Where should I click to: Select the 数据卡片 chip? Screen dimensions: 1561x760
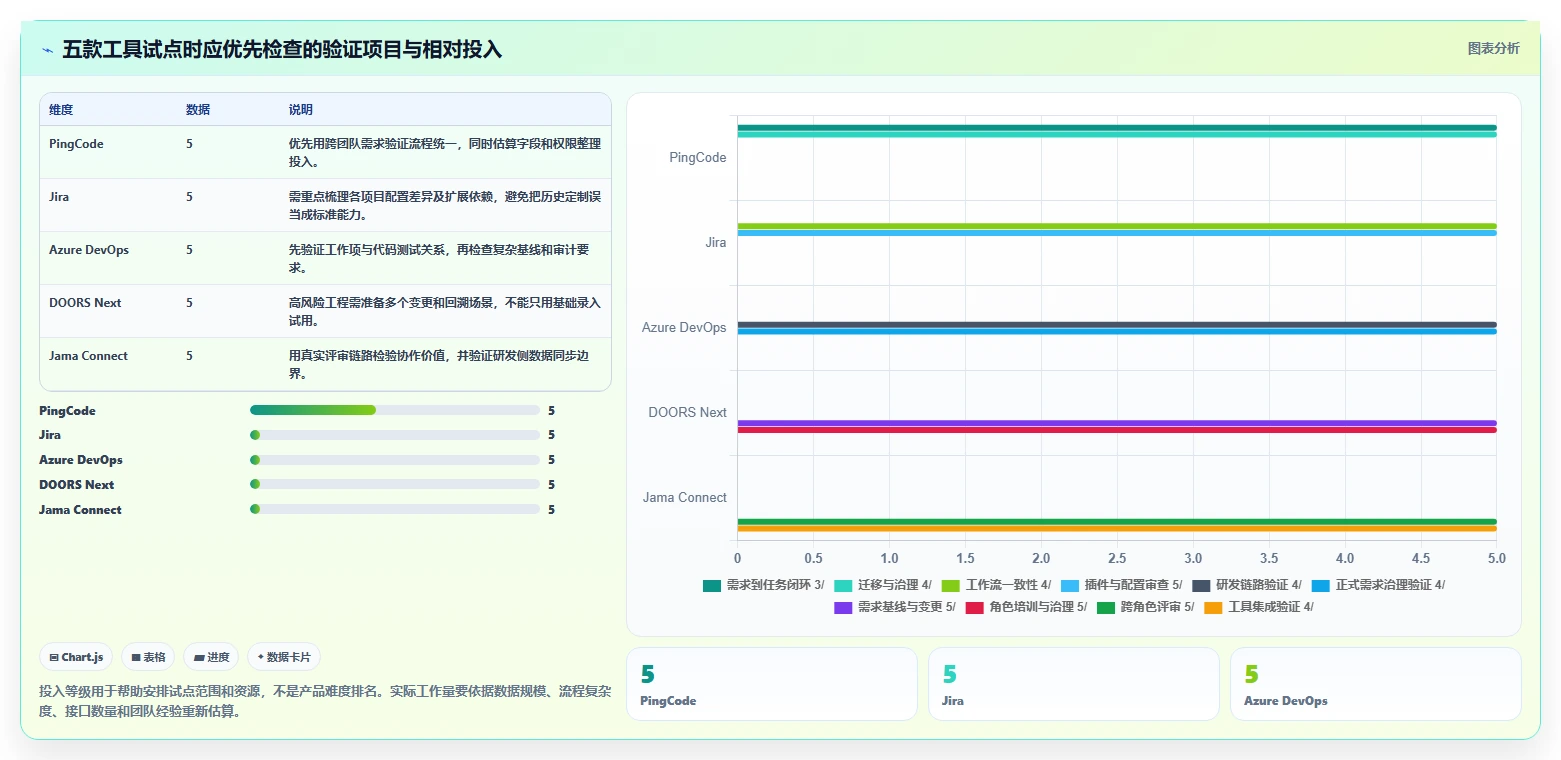[x=284, y=657]
